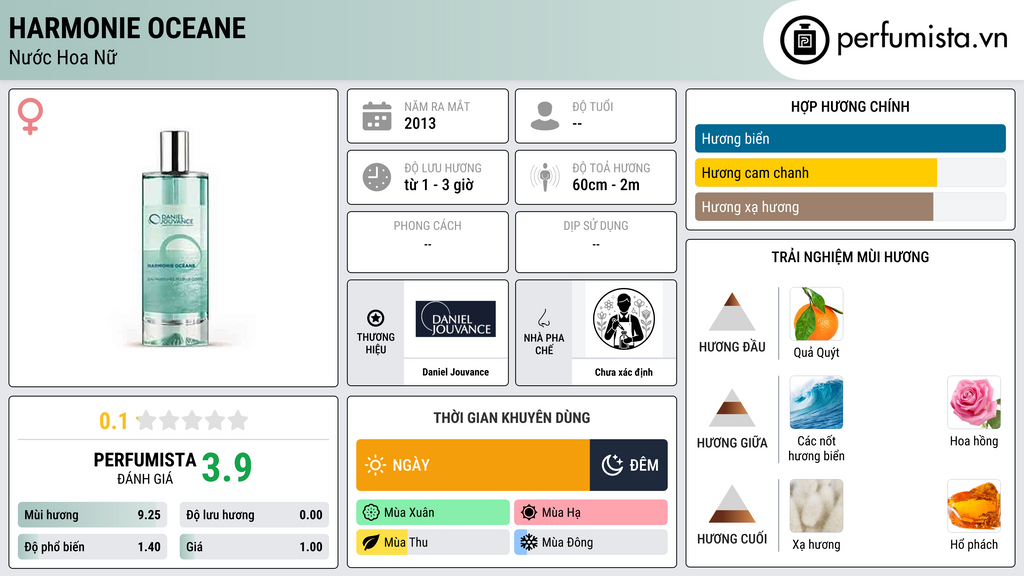Click the fifth rating star
Screen dimensions: 1024x576
coord(238,420)
